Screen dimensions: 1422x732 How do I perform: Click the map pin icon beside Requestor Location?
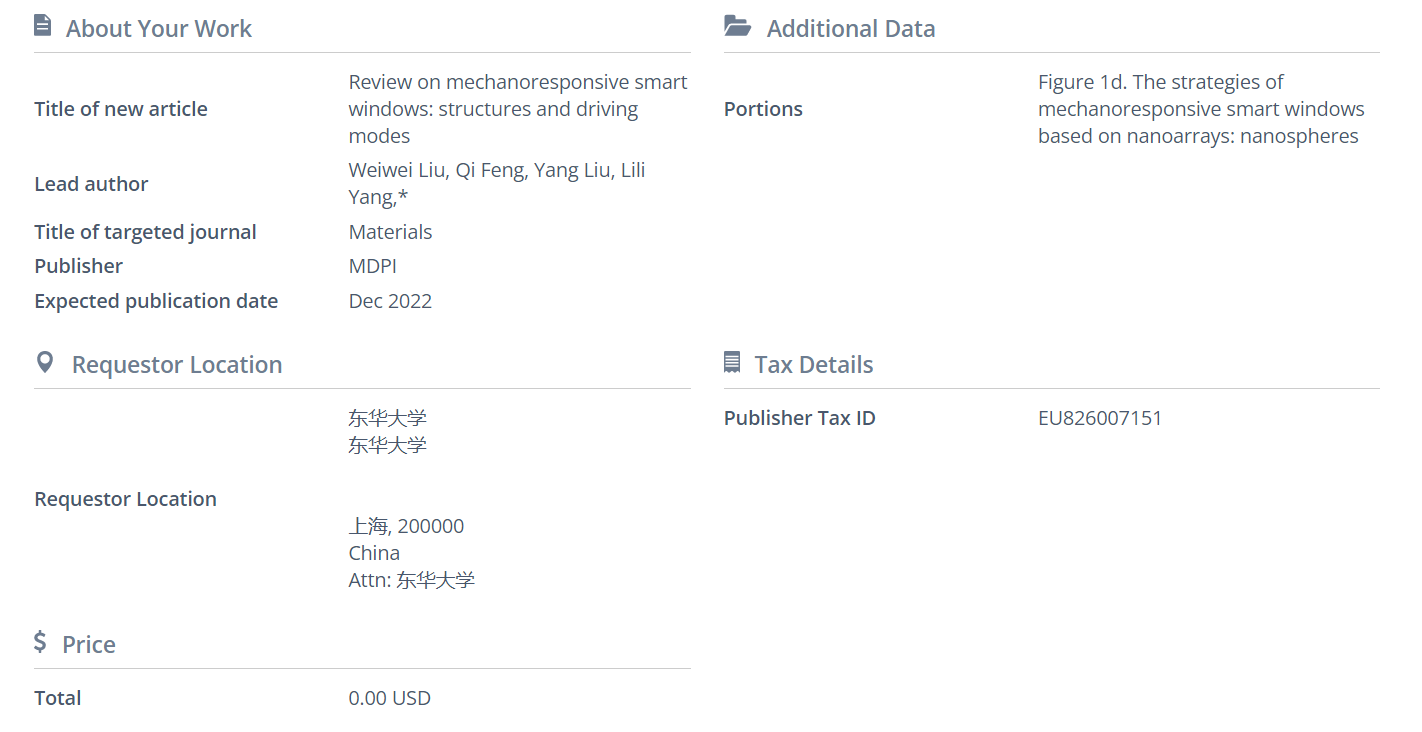[x=44, y=362]
